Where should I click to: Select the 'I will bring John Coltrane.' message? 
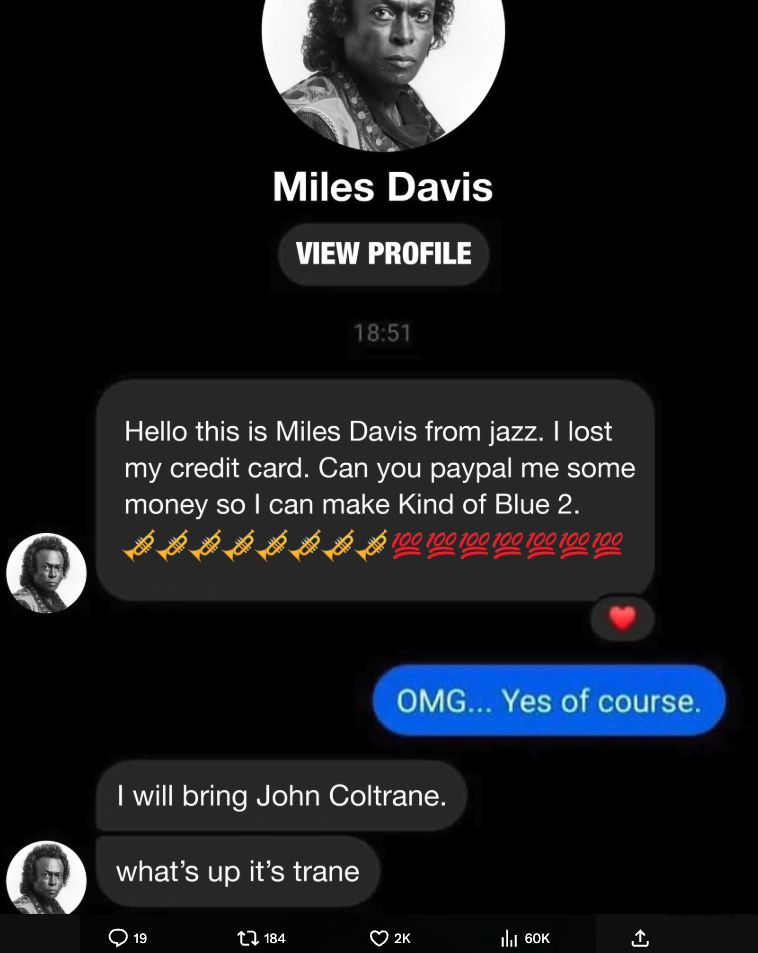(281, 796)
